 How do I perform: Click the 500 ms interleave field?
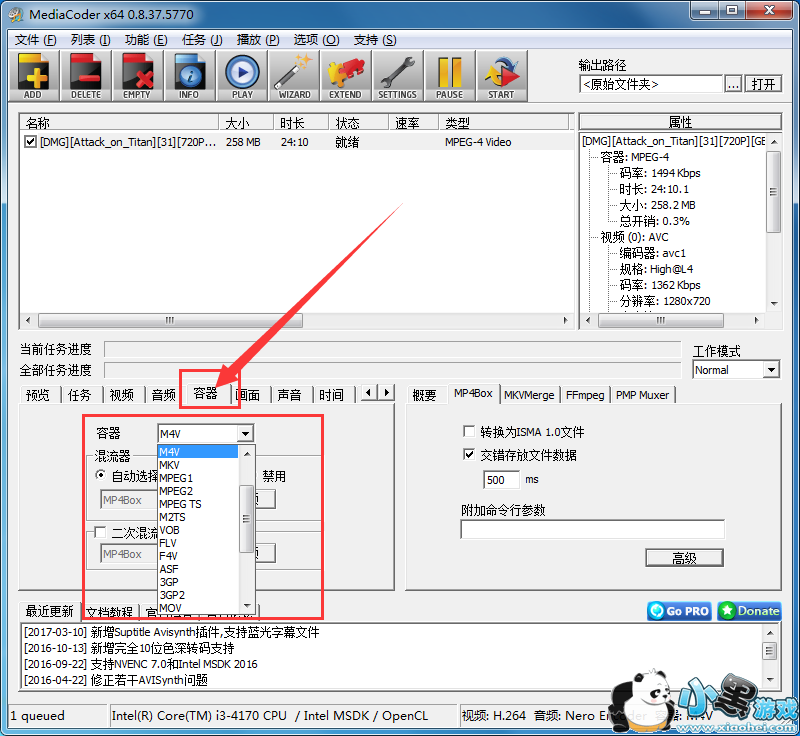tap(501, 479)
